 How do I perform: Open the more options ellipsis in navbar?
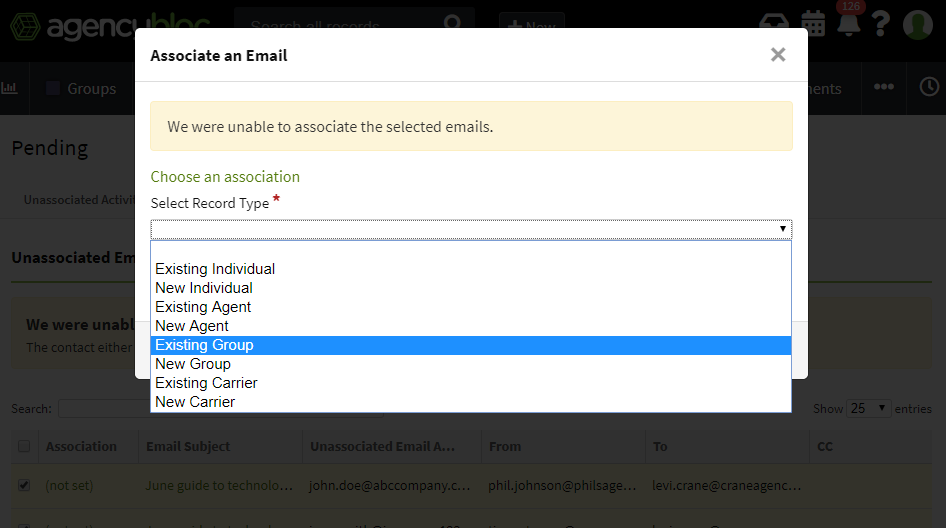coord(884,87)
